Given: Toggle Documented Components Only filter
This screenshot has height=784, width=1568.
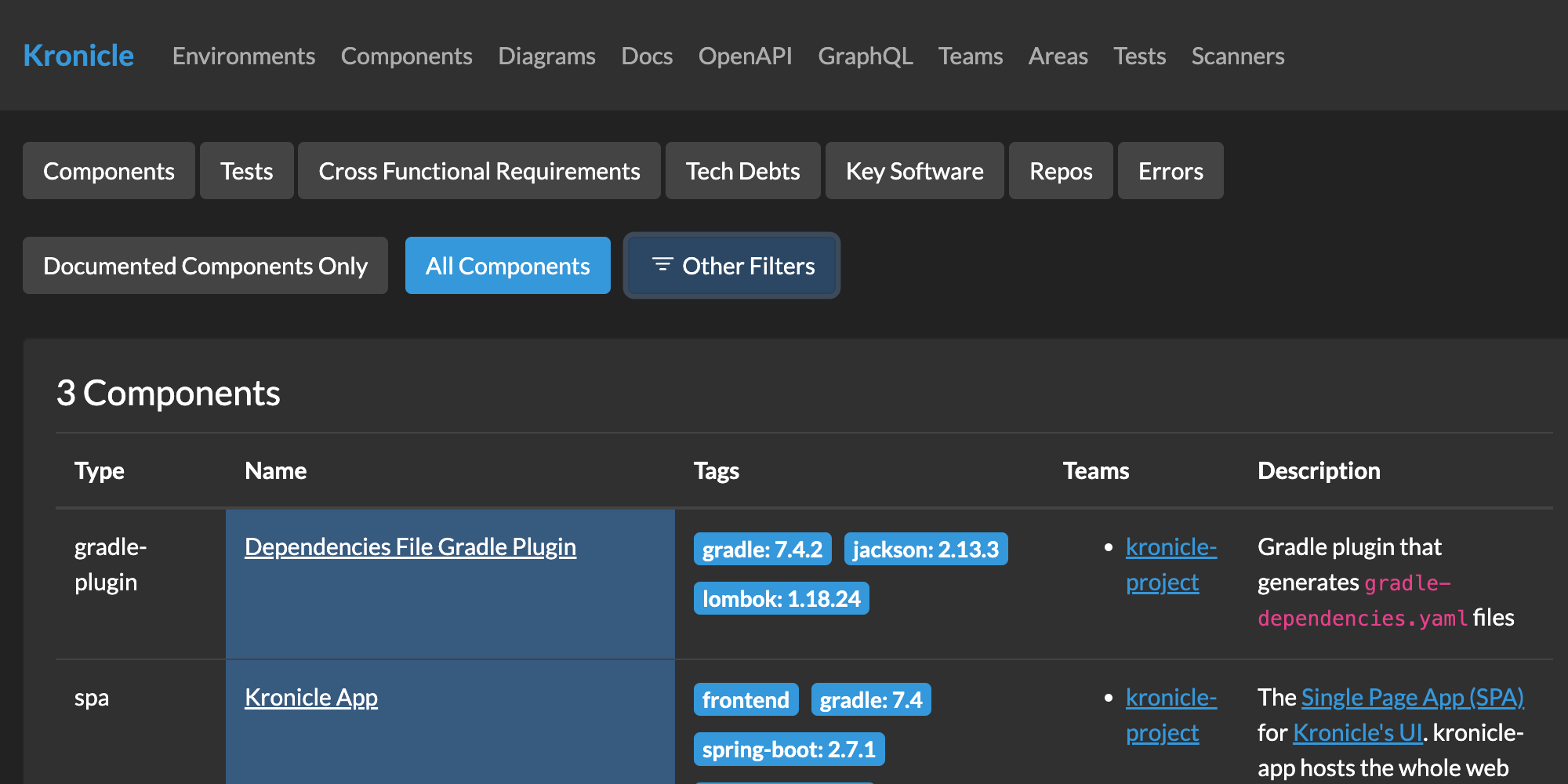Looking at the screenshot, I should pyautogui.click(x=205, y=266).
